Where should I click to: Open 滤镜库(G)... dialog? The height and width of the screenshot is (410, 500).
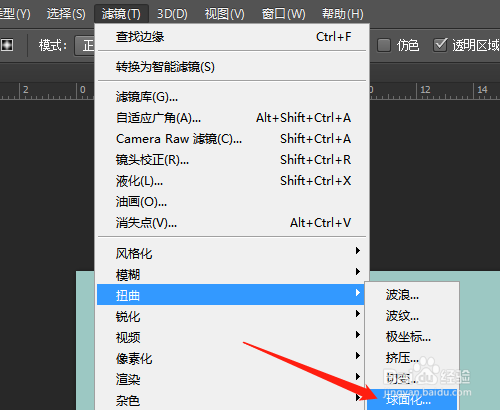[x=233, y=97]
